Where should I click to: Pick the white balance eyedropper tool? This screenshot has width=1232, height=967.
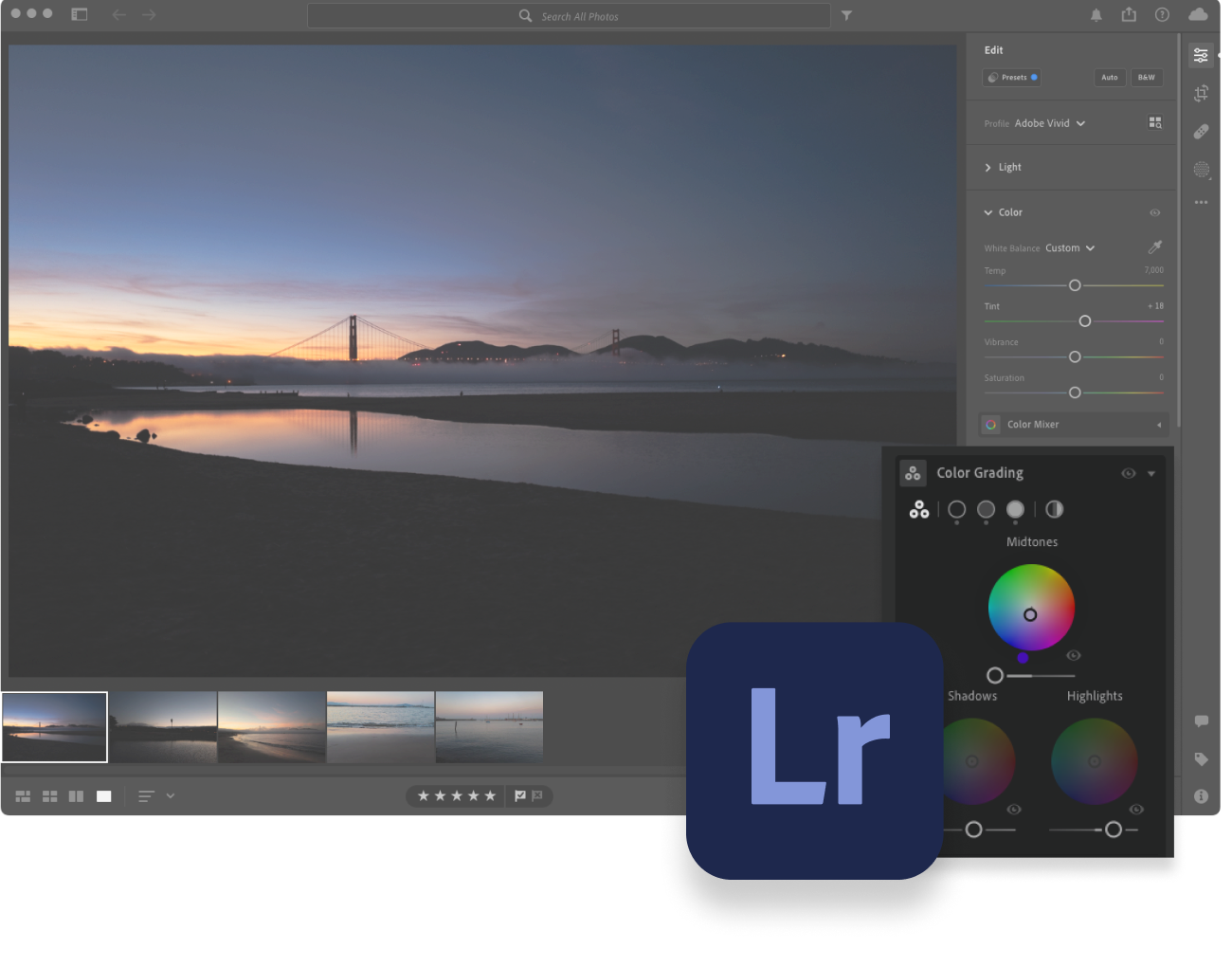pos(1154,247)
